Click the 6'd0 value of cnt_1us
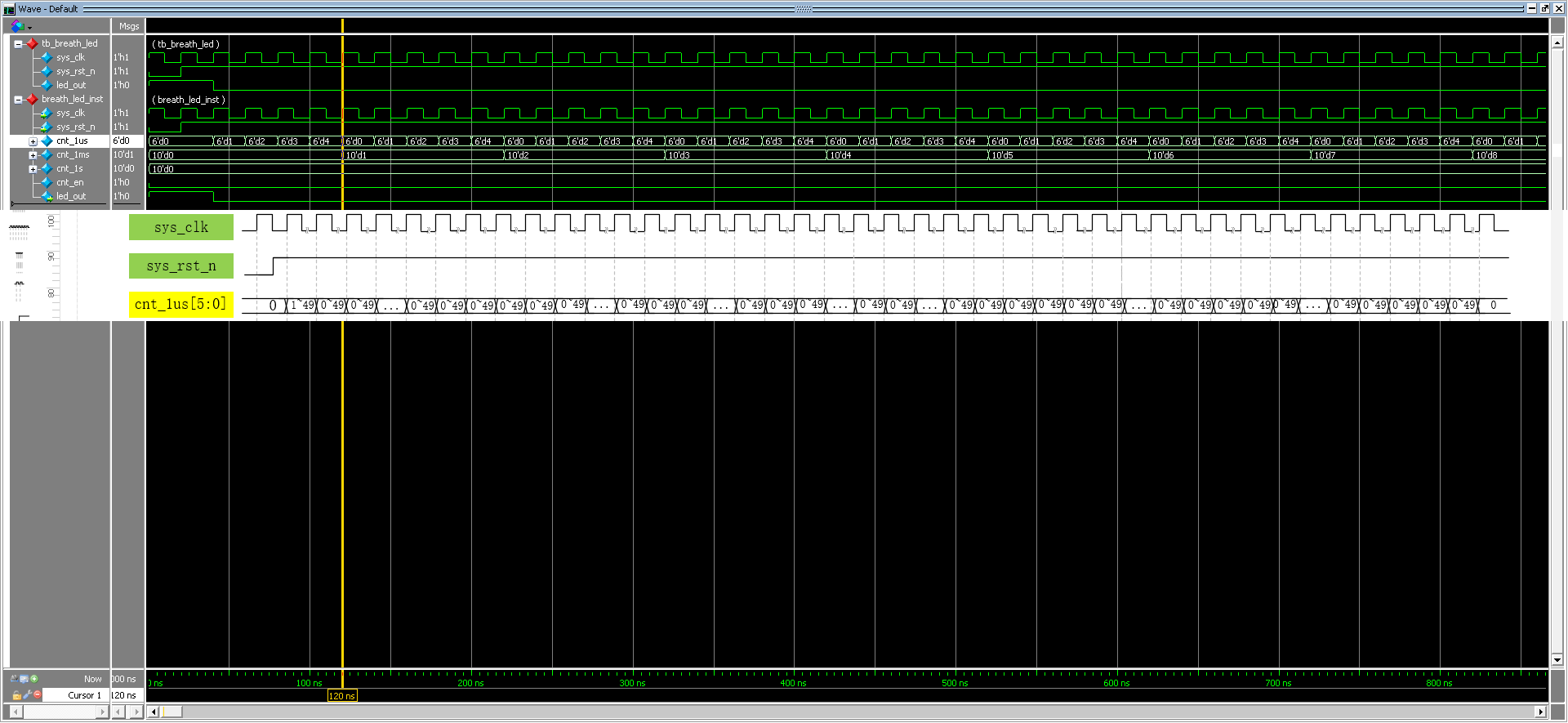The height and width of the screenshot is (723, 1568). [121, 141]
